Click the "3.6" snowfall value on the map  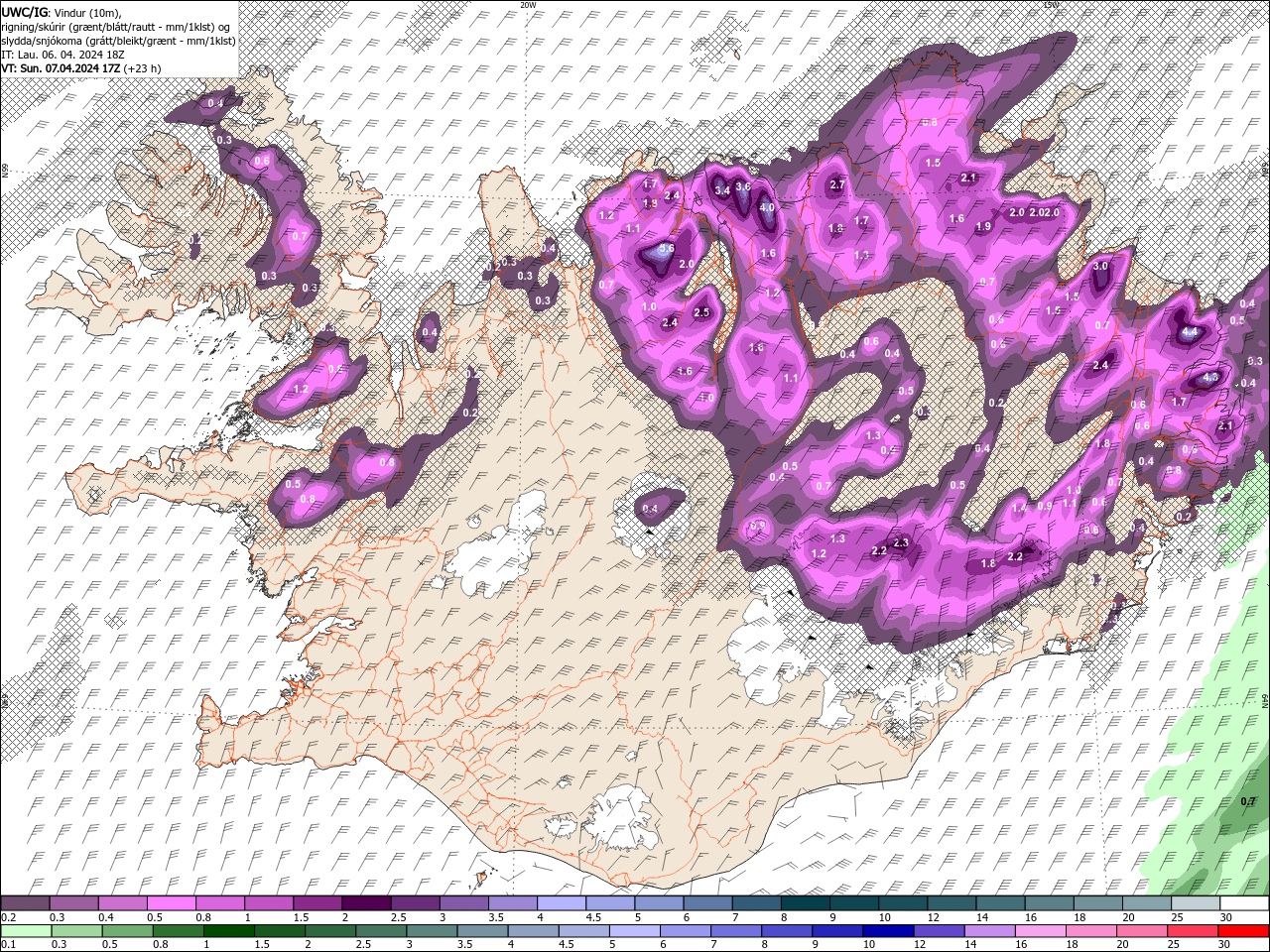(743, 186)
